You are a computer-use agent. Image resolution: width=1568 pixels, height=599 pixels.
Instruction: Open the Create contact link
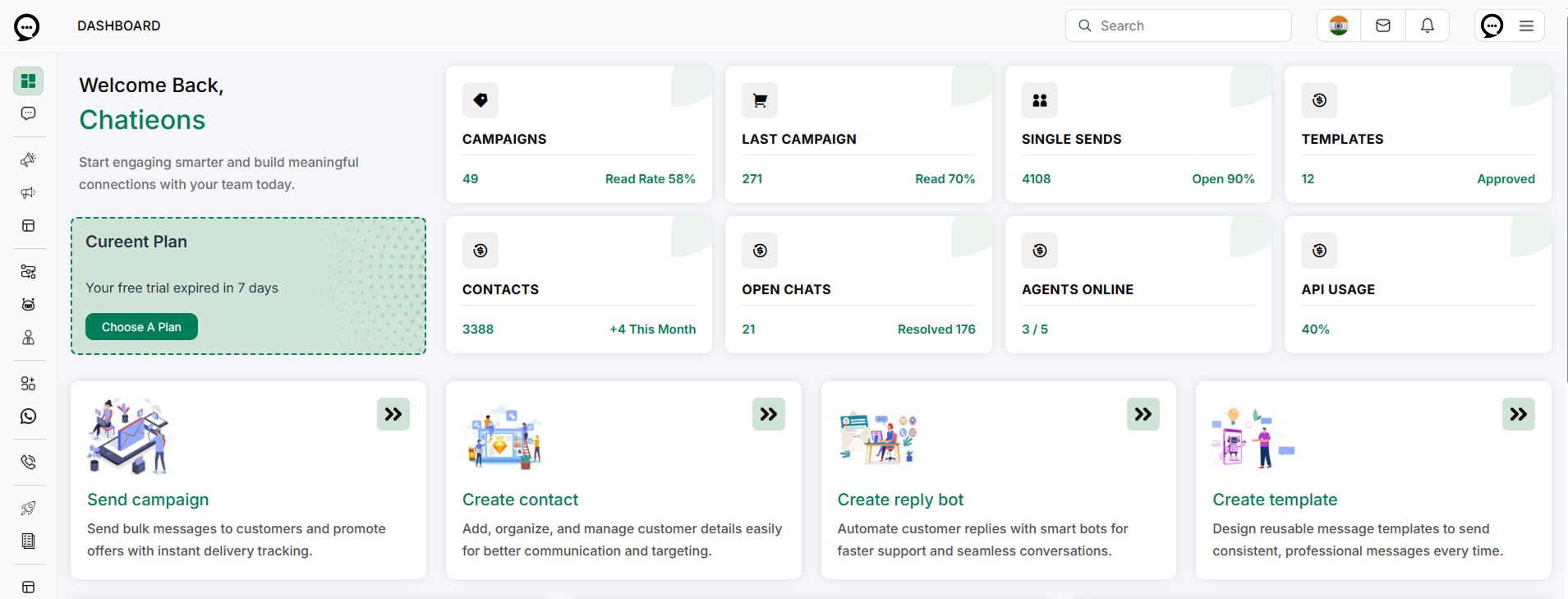point(520,500)
